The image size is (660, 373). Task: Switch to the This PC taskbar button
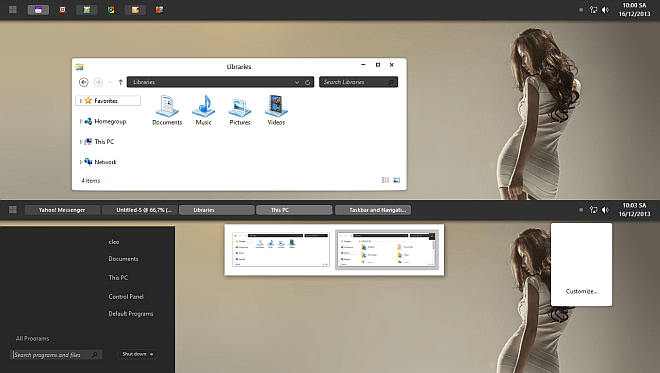coord(294,210)
